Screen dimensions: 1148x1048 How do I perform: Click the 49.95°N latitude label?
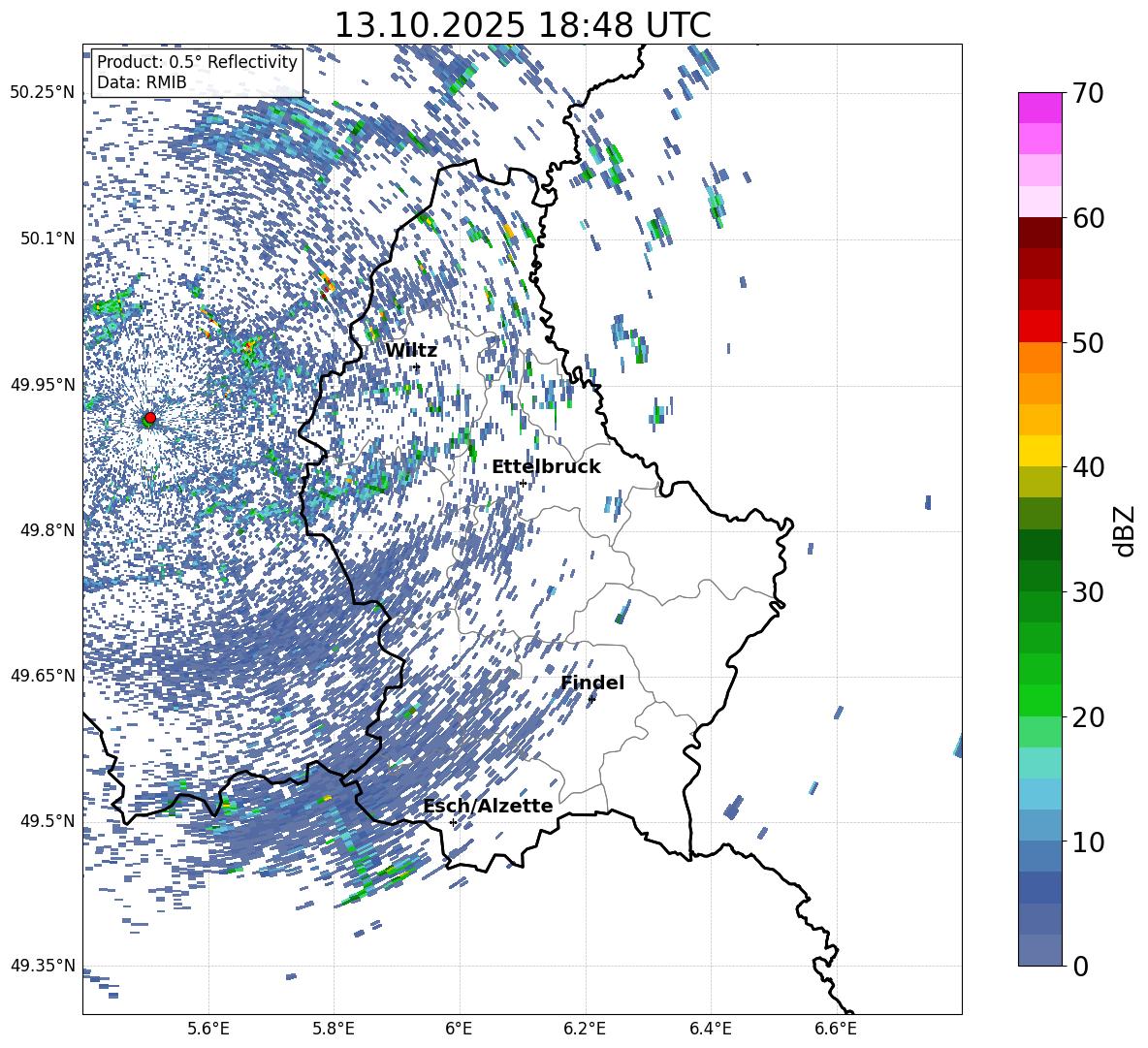tap(43, 384)
